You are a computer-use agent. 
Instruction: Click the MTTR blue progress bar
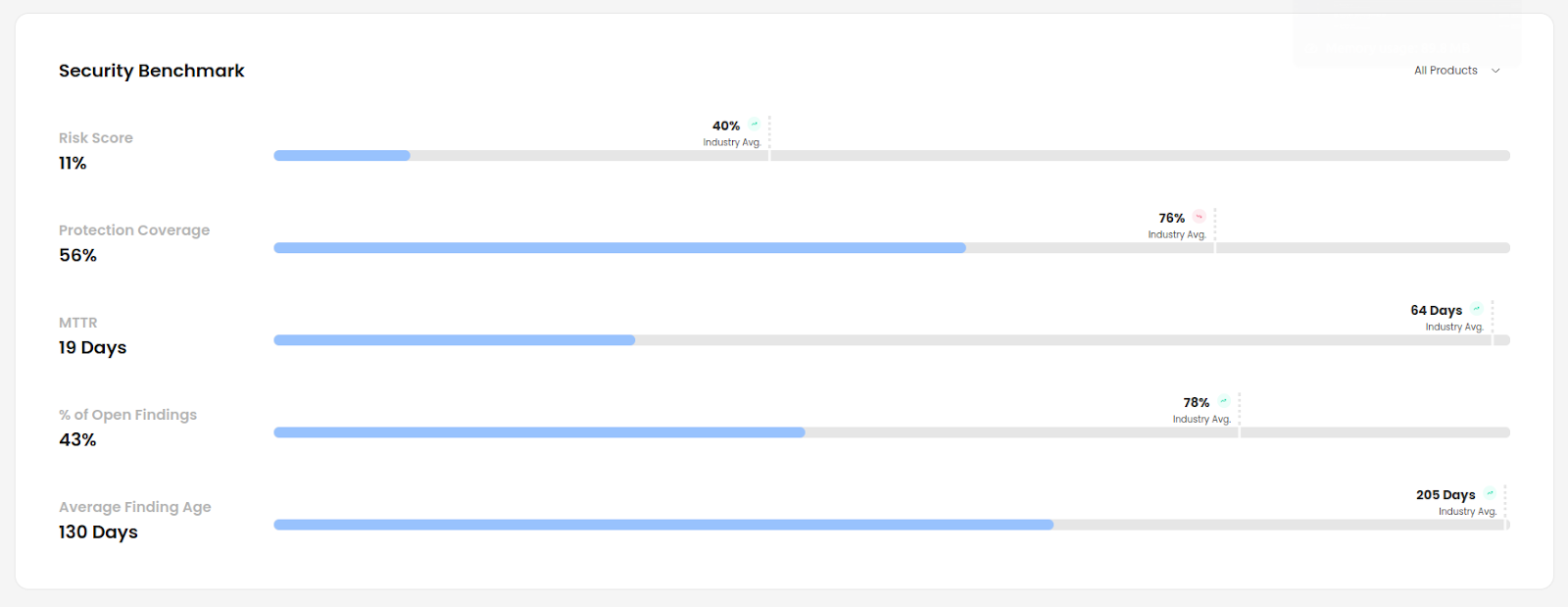click(455, 339)
